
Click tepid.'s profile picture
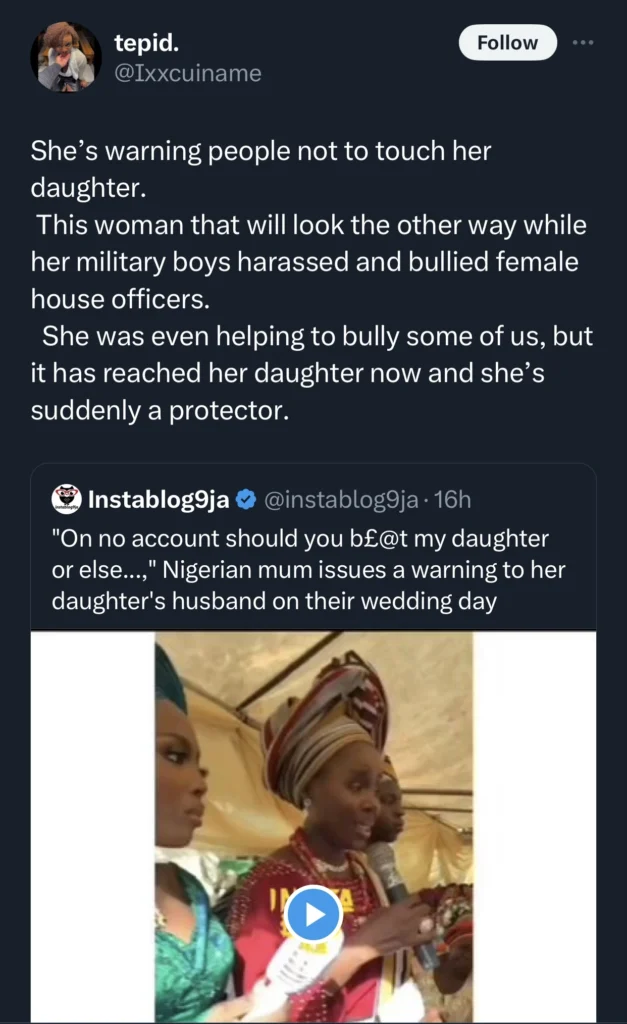pos(65,57)
